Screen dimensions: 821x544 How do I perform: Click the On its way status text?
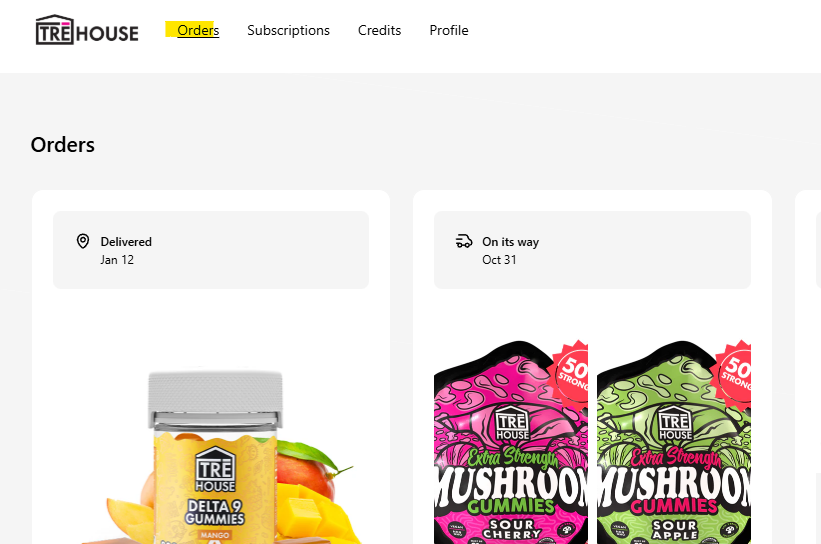[511, 242]
